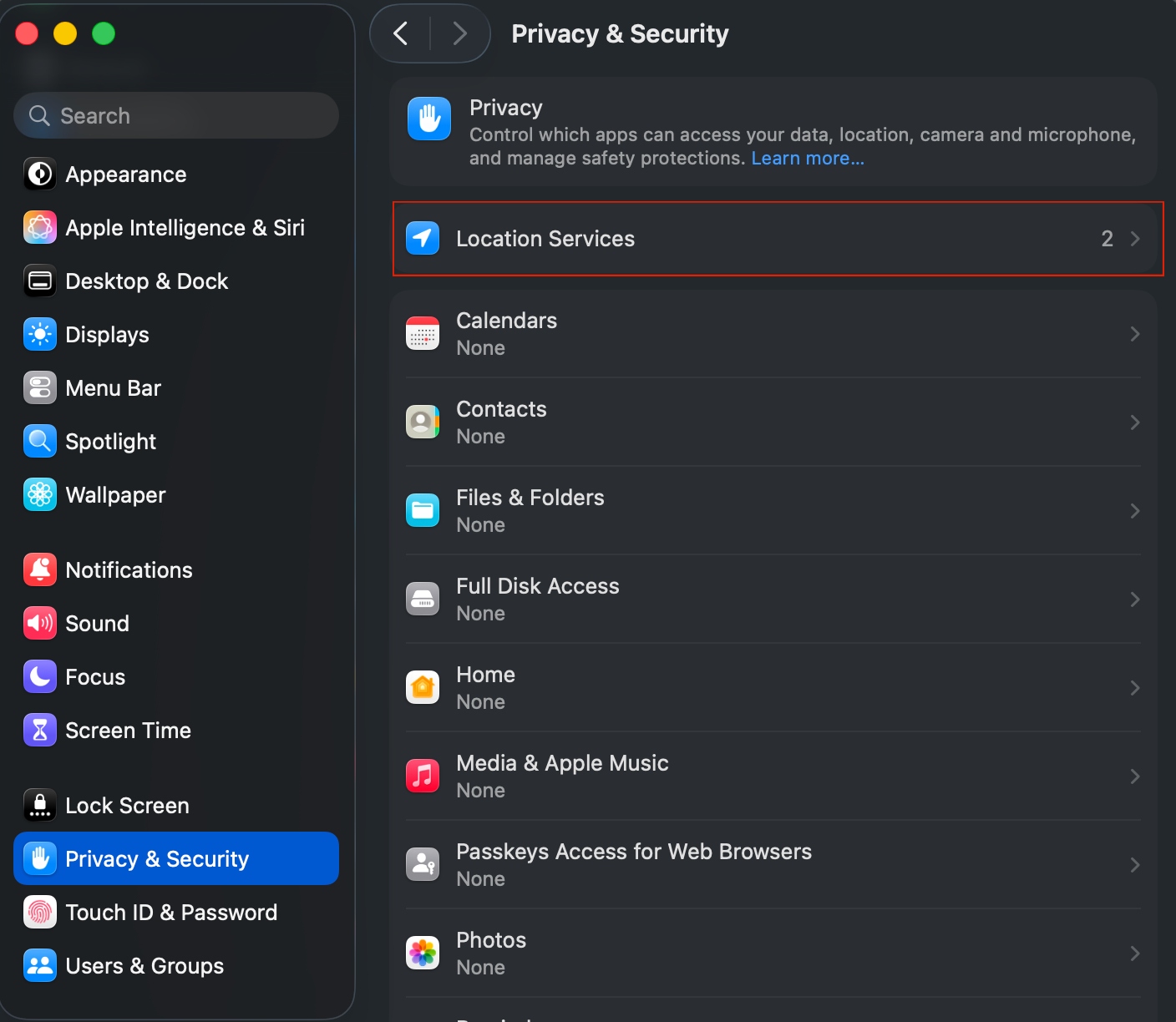Click the Touch ID fingerprint icon

click(x=40, y=913)
